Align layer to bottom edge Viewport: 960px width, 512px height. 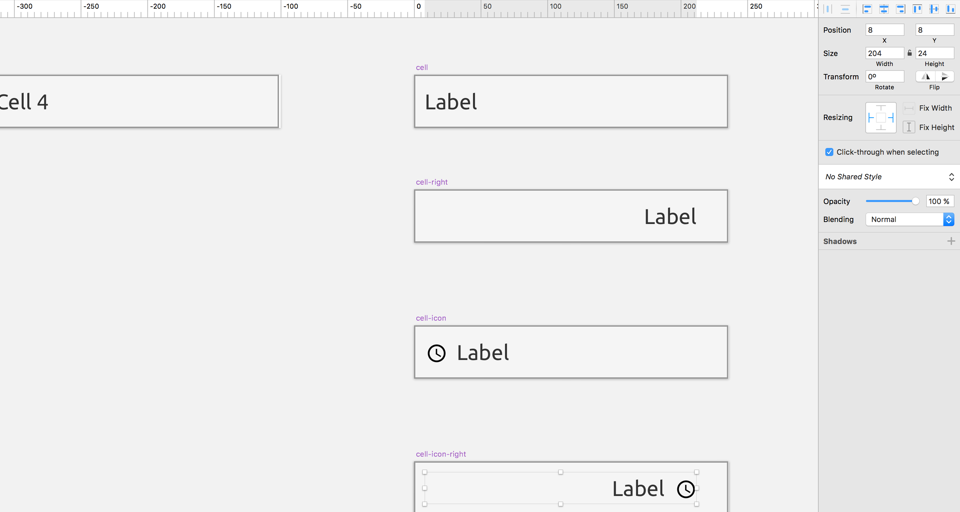(950, 9)
